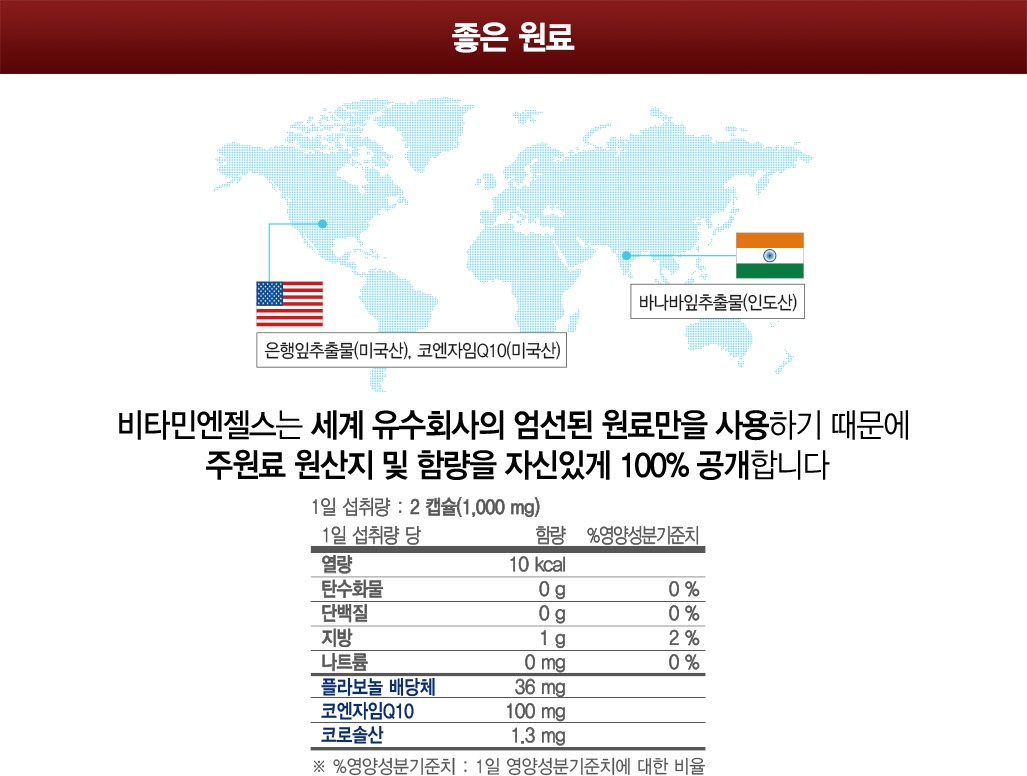Click the '2 %' value in the 지방 row
This screenshot has height=776, width=1027.
(x=684, y=638)
